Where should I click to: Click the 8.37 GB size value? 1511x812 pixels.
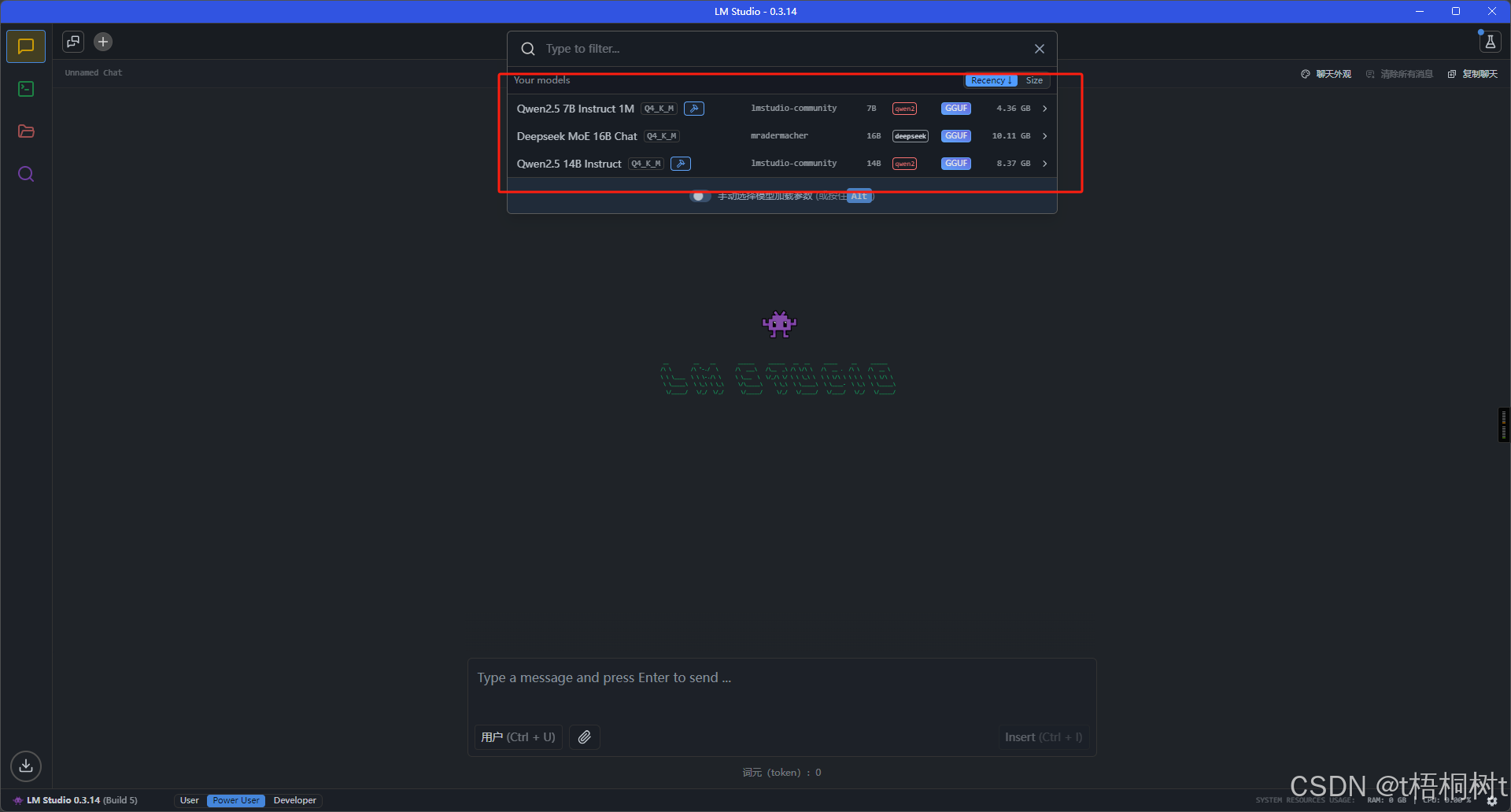pyautogui.click(x=1014, y=164)
